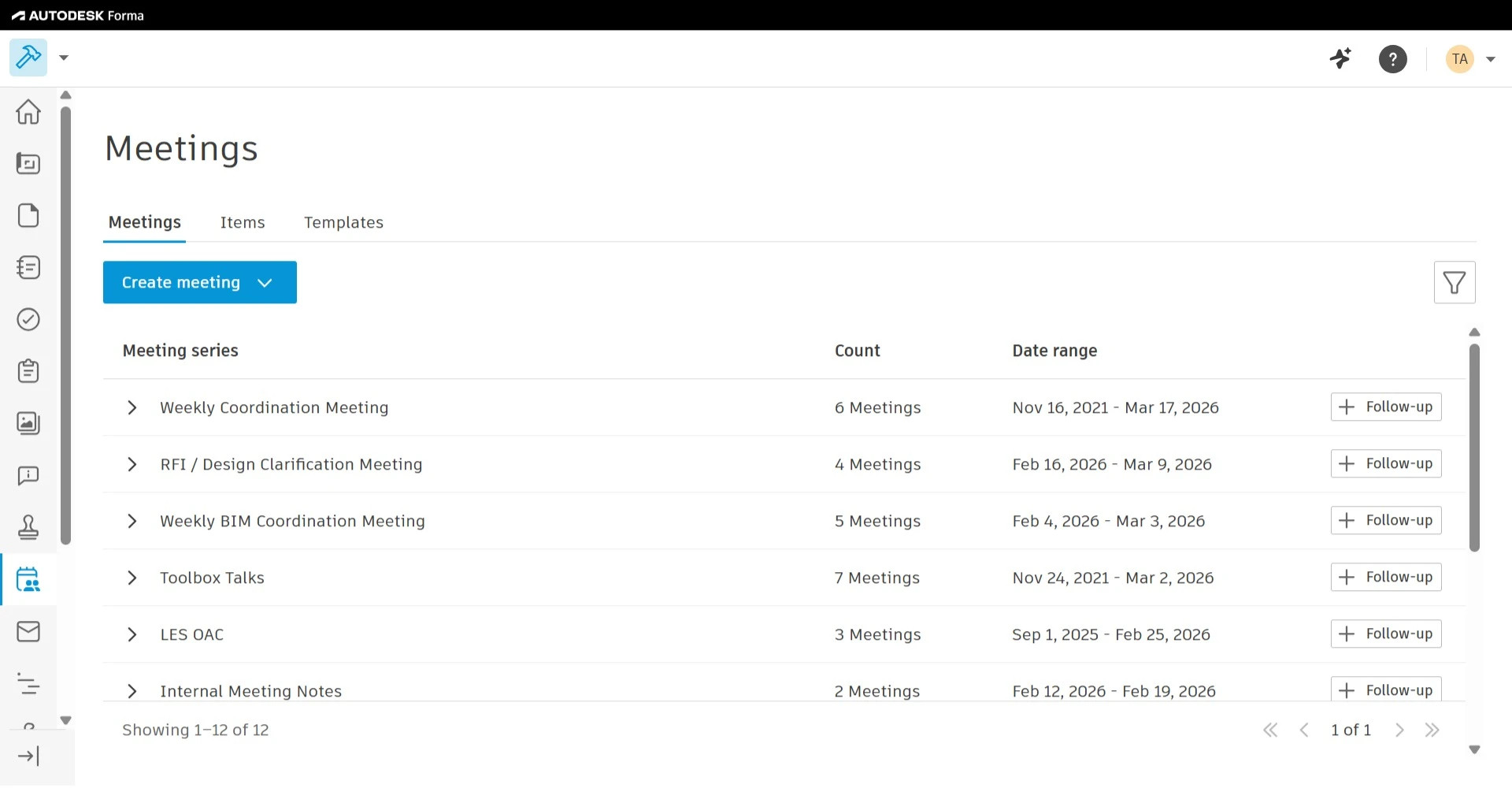1512x788 pixels.
Task: Expand the Toolbox Talks series
Action: click(x=132, y=578)
